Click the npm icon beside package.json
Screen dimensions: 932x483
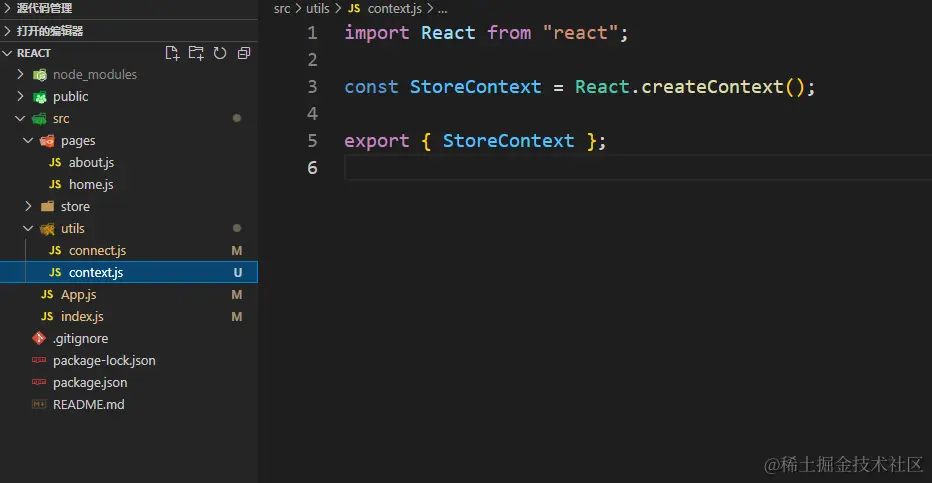(39, 382)
